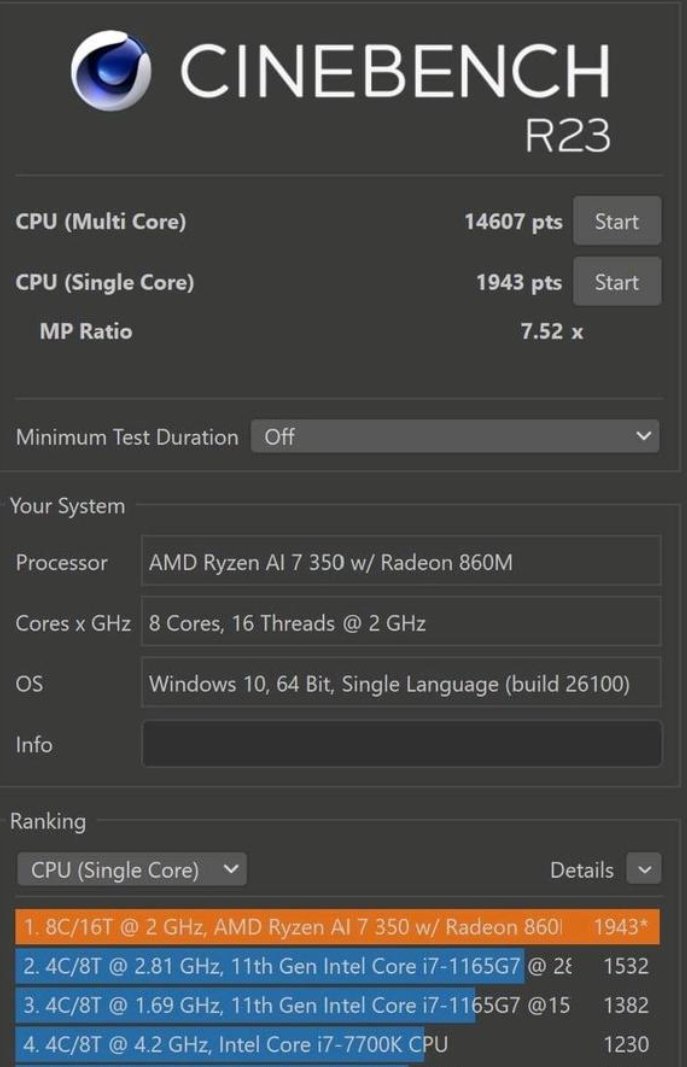
Task: Start the CPU Single Core test
Action: [617, 282]
